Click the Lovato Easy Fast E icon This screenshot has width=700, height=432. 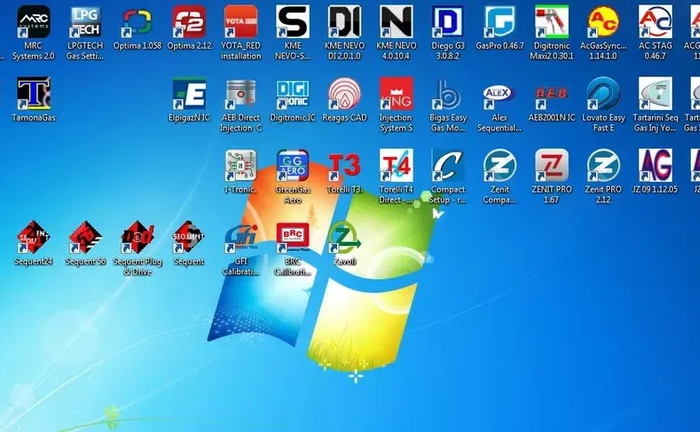point(603,94)
